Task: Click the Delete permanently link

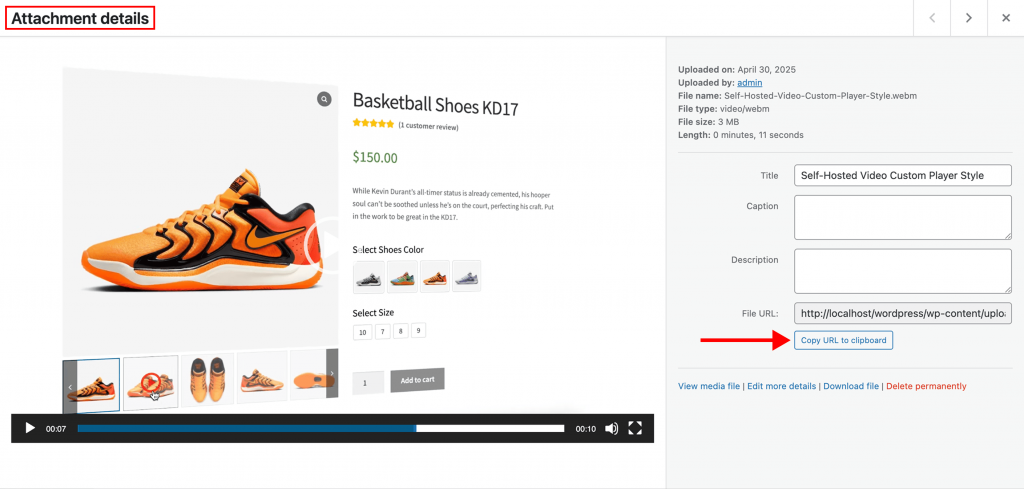Action: (x=926, y=386)
